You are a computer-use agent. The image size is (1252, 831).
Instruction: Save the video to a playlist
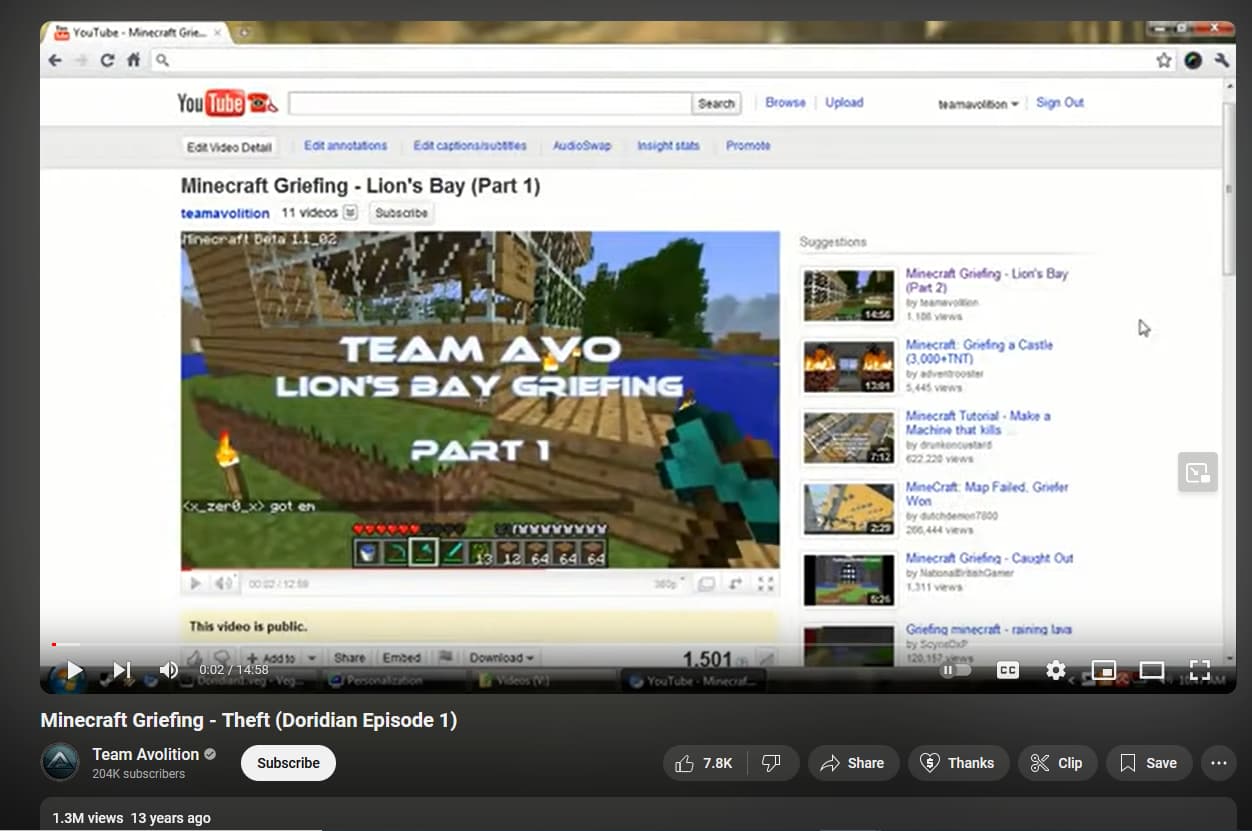1149,763
